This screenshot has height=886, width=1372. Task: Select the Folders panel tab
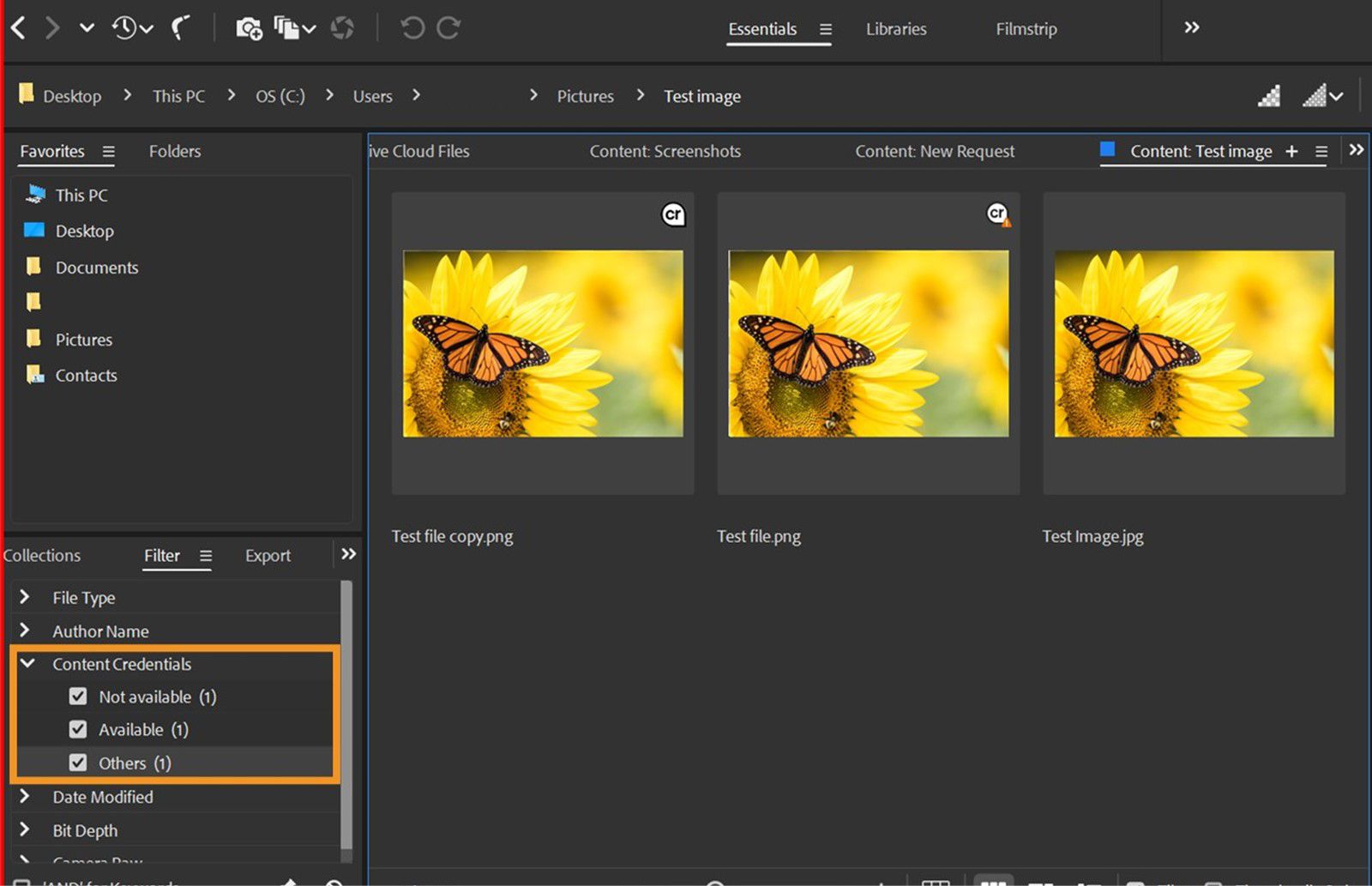click(175, 151)
